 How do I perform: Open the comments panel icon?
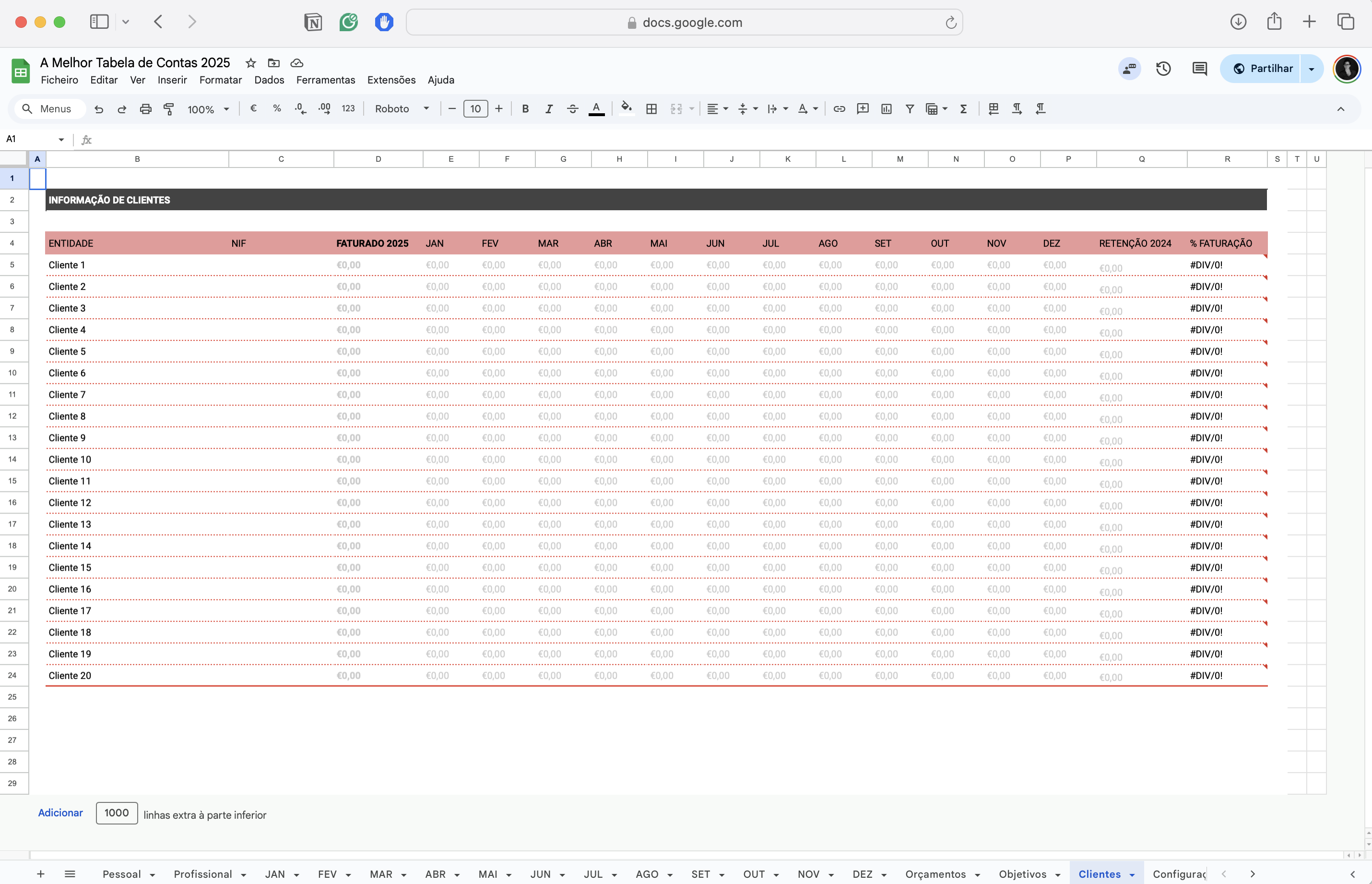pyautogui.click(x=1199, y=69)
